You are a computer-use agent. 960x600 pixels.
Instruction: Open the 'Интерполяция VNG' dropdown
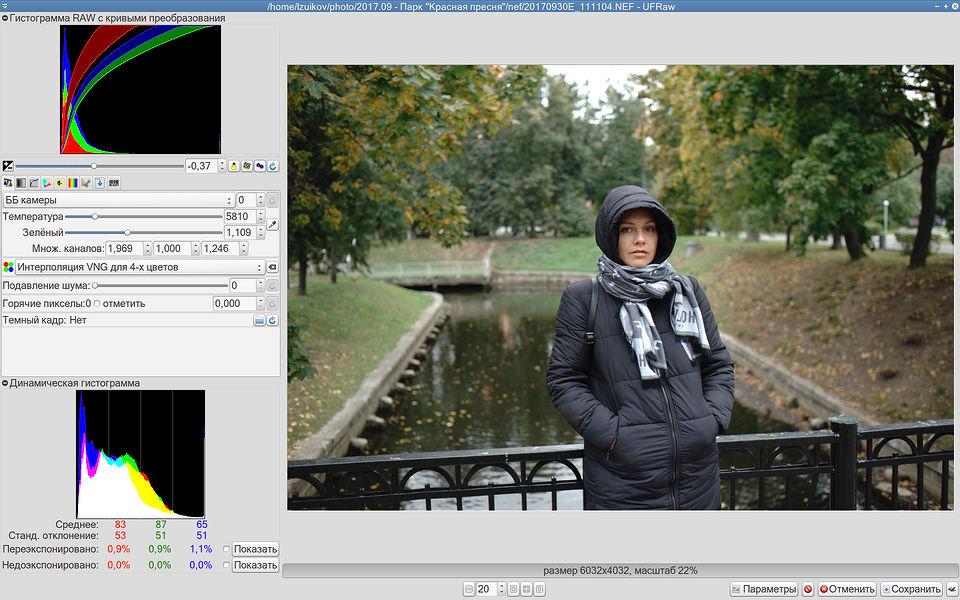click(140, 267)
